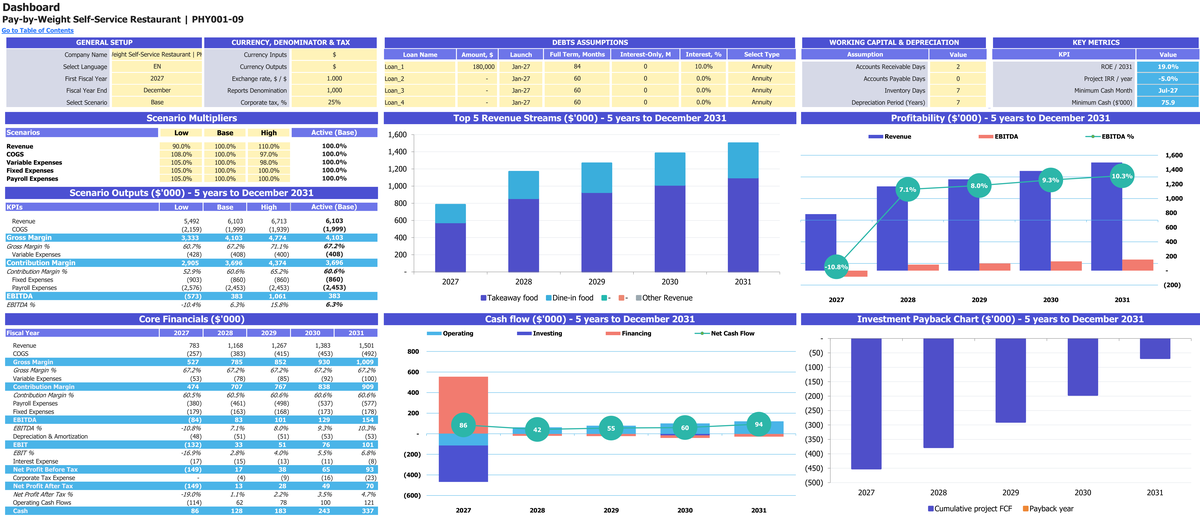Edit Variable Expenses High multiplier 98.0%
The width and height of the screenshot is (1200, 518).
pyautogui.click(x=268, y=162)
